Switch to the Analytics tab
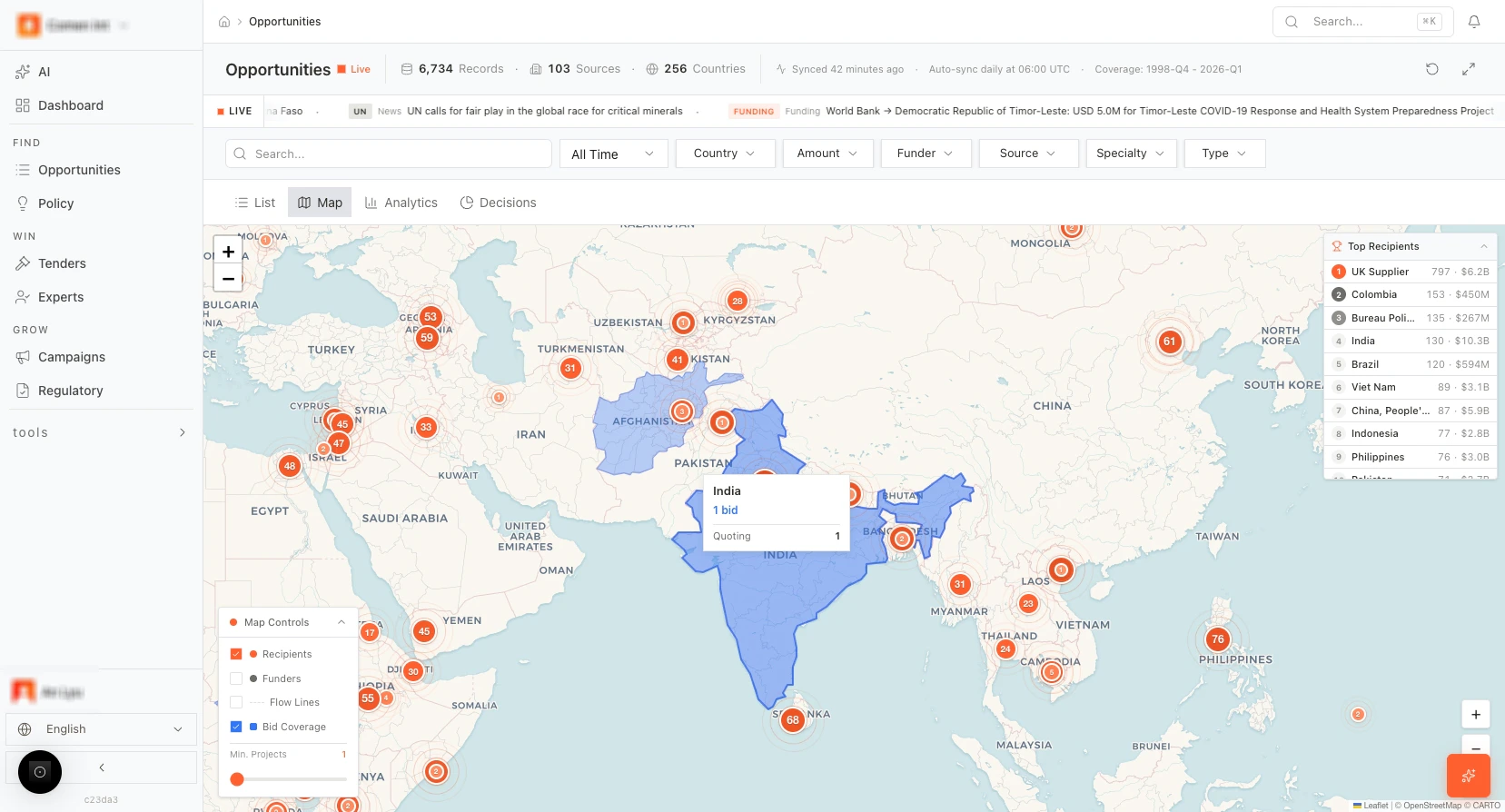 [401, 203]
